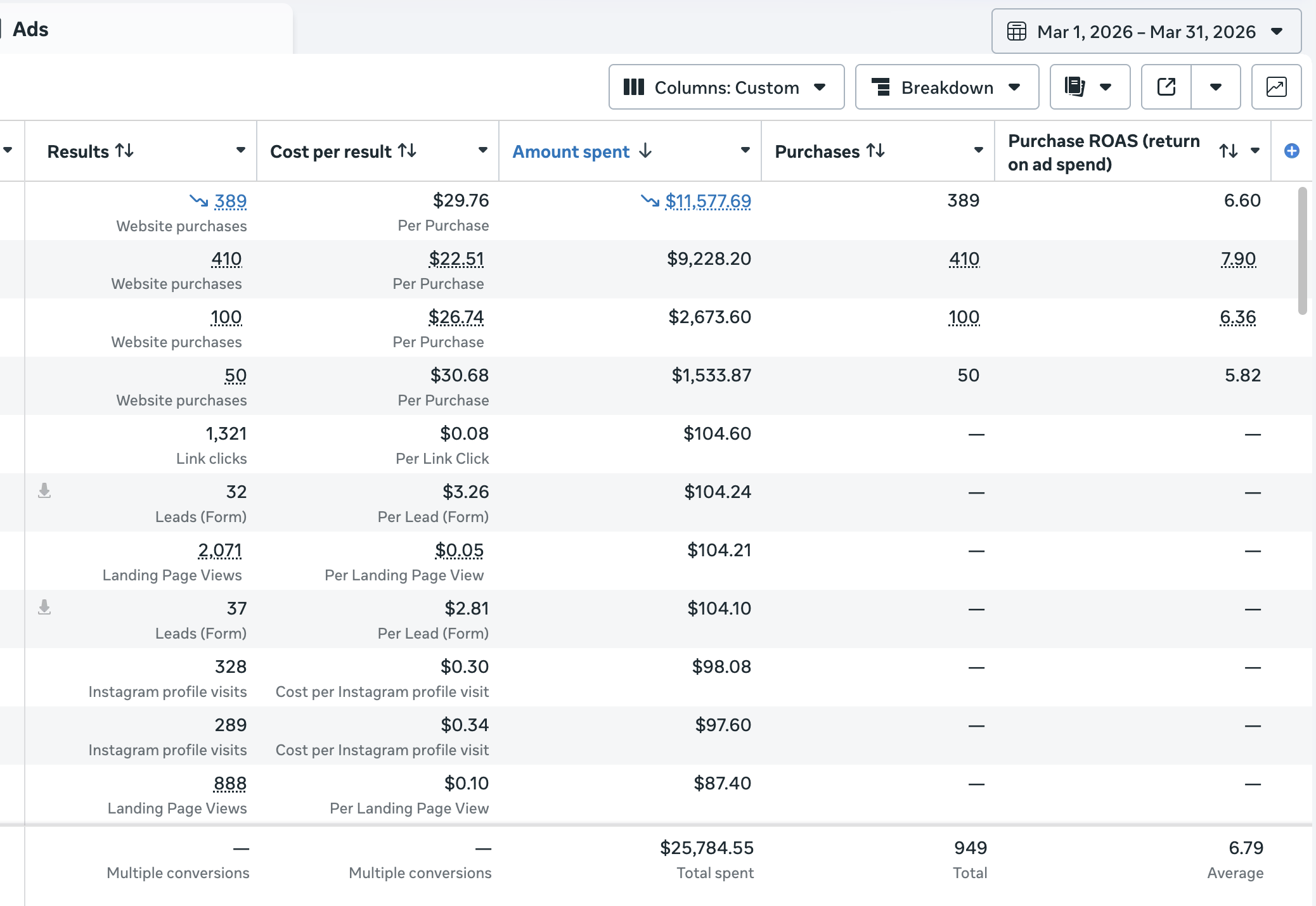Screen dimensions: 1316x906
Task: Click the 50 results value
Action: coord(236,375)
